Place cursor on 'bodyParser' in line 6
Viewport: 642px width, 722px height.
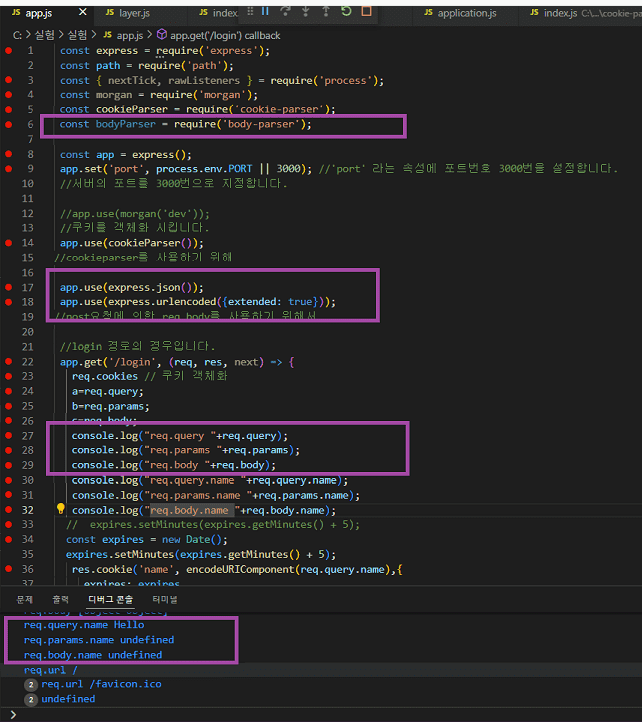click(126, 124)
